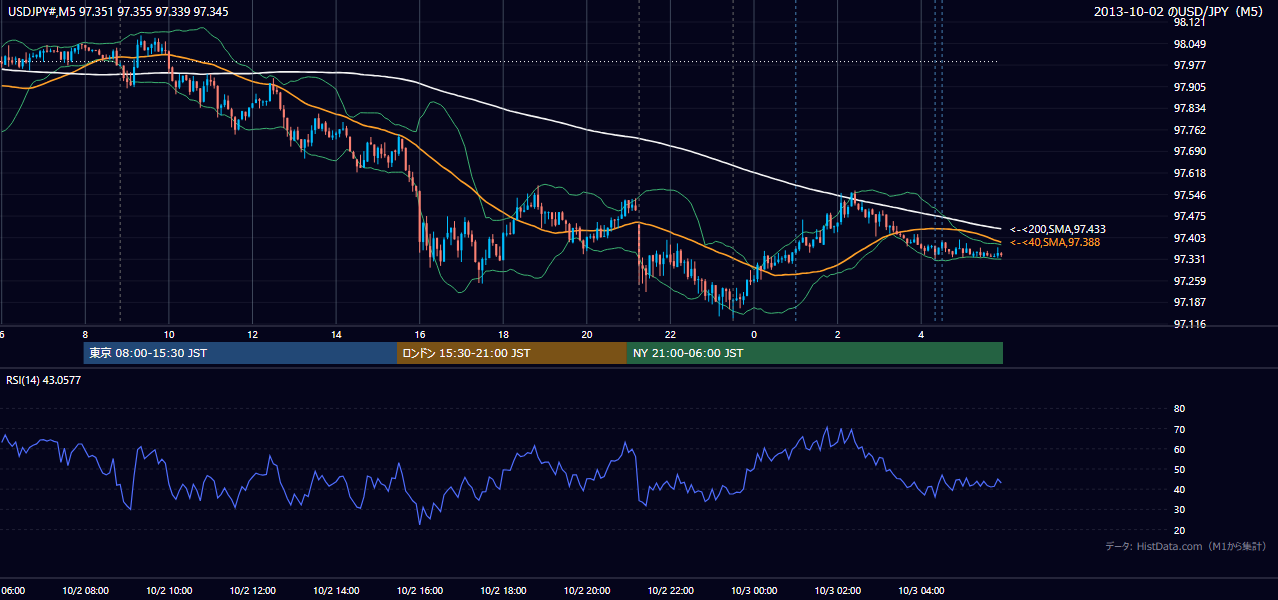1278x600 pixels.
Task: Click the 10/3 04:00 time axis label
Action: [x=921, y=590]
